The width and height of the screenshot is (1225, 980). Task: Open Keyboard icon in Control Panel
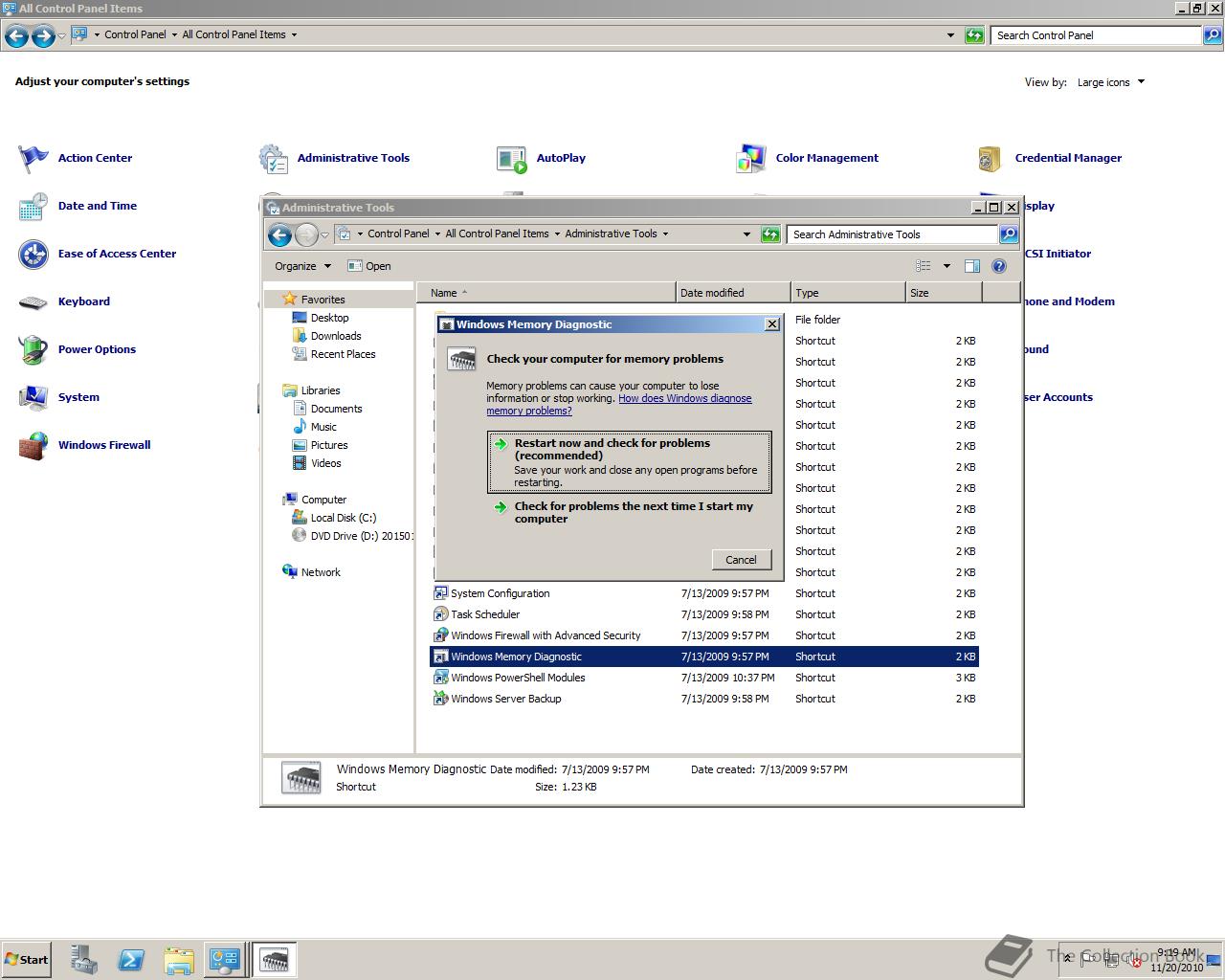point(33,301)
